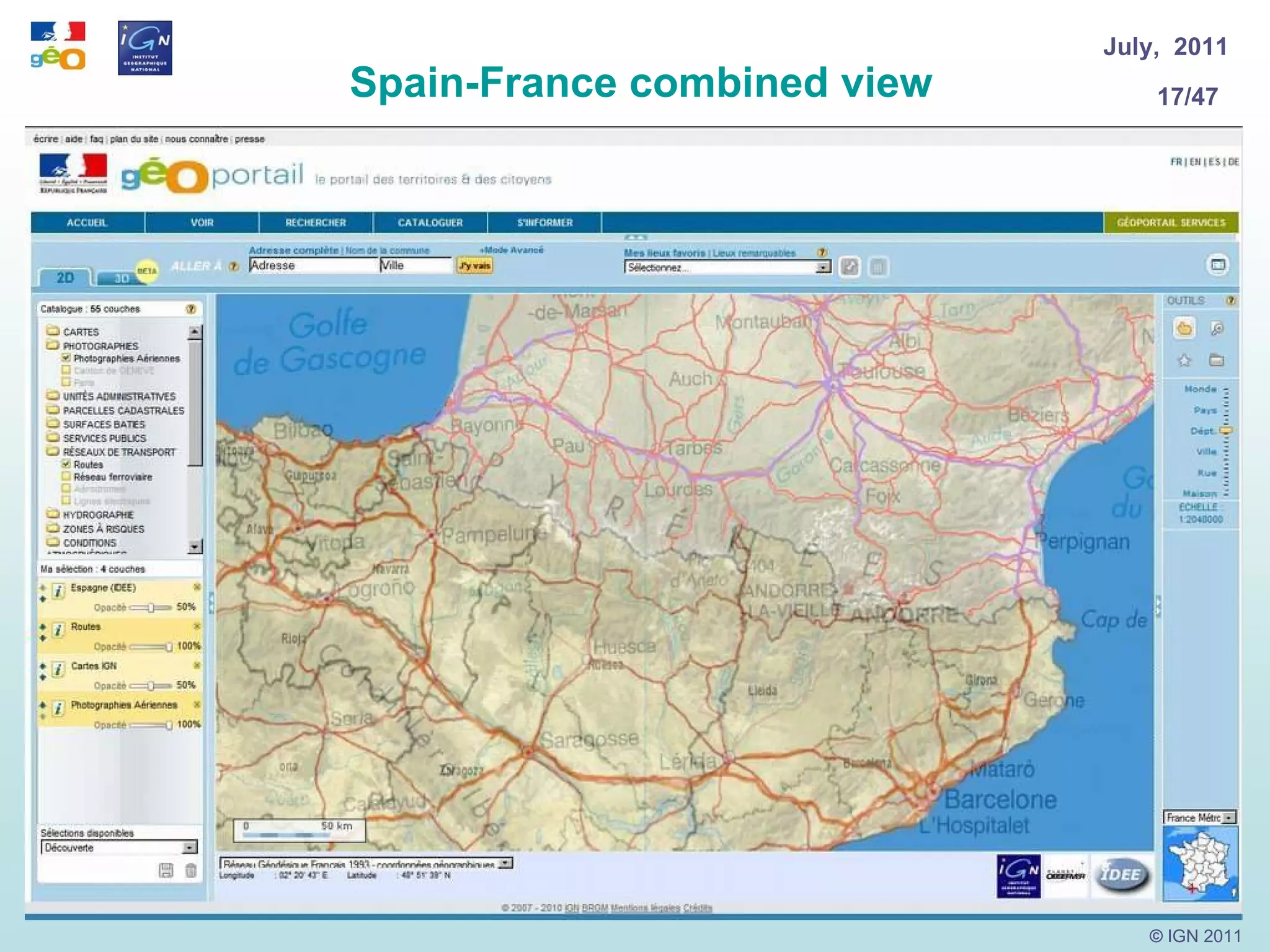Click the Adresse input field
This screenshot has height=952, width=1270.
point(313,265)
